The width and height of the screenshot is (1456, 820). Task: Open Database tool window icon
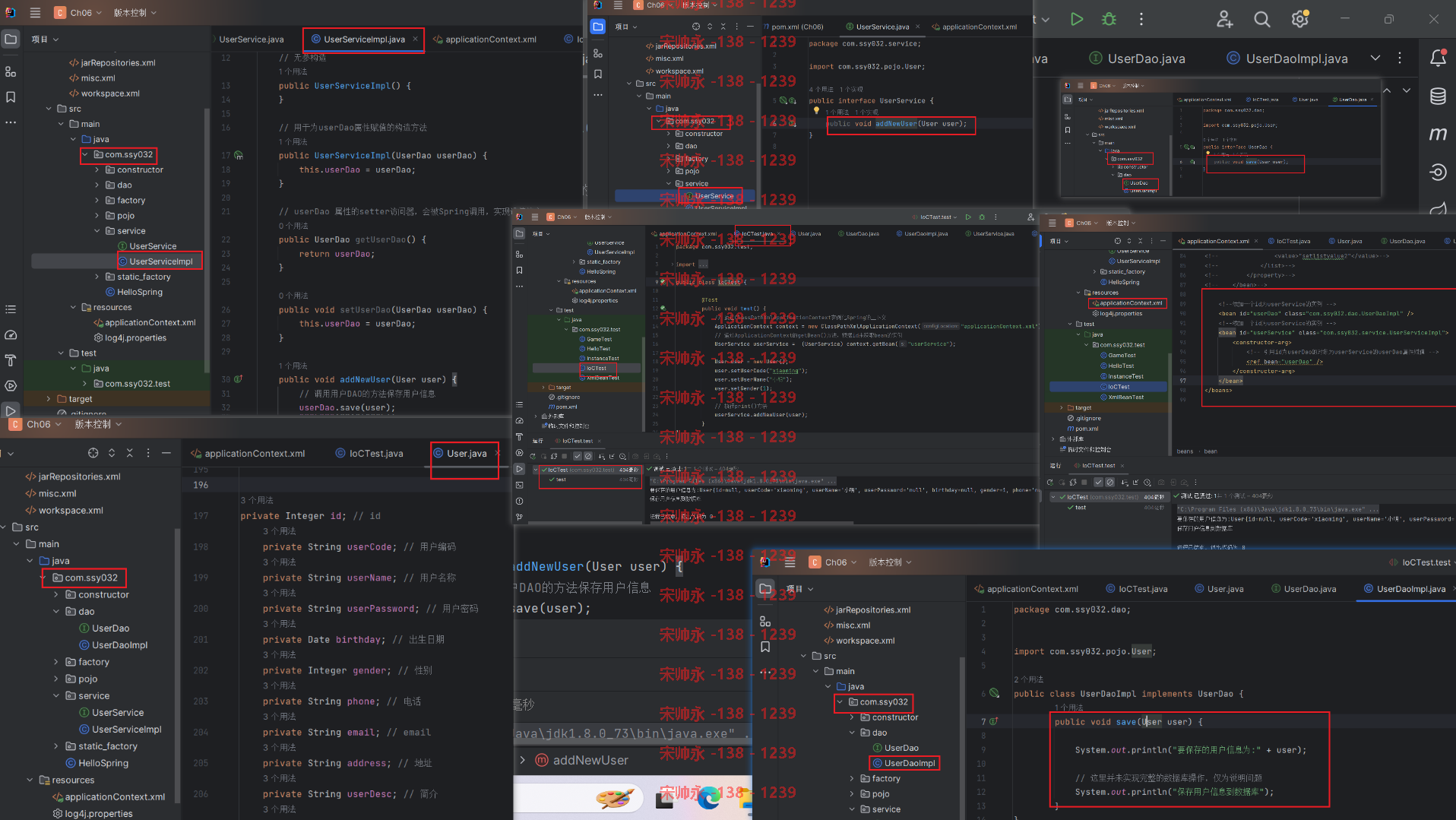[1438, 97]
